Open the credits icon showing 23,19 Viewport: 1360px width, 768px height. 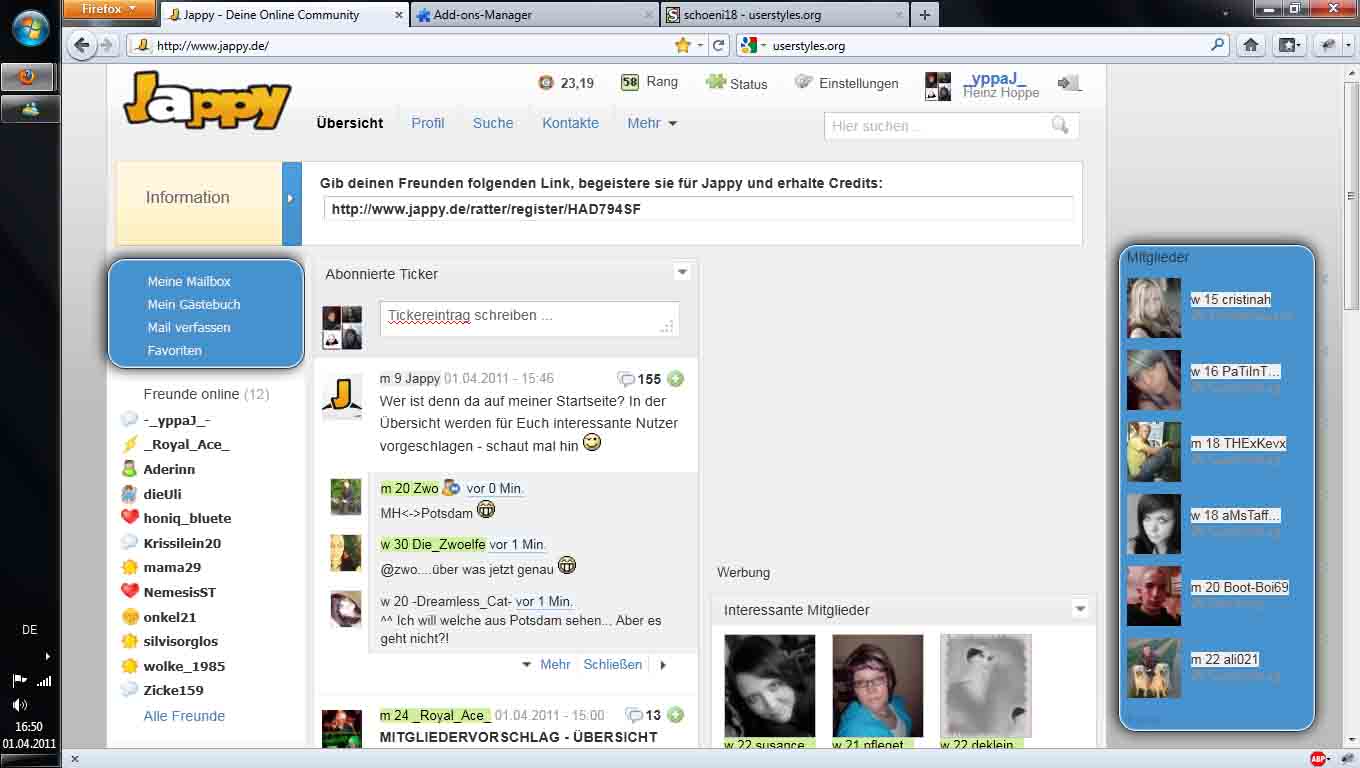[x=545, y=83]
